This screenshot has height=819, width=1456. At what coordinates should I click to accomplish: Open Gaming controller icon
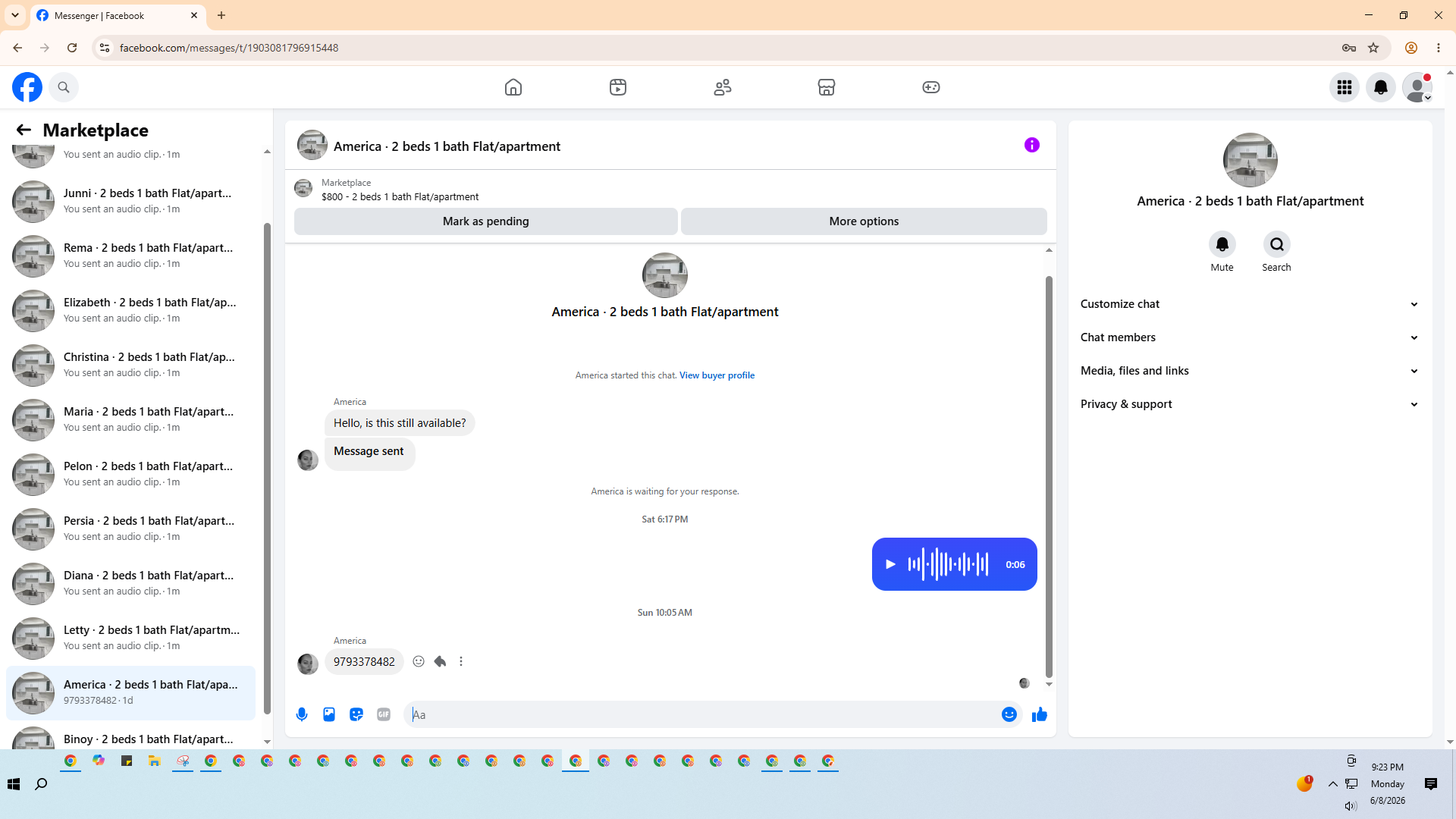tap(931, 87)
